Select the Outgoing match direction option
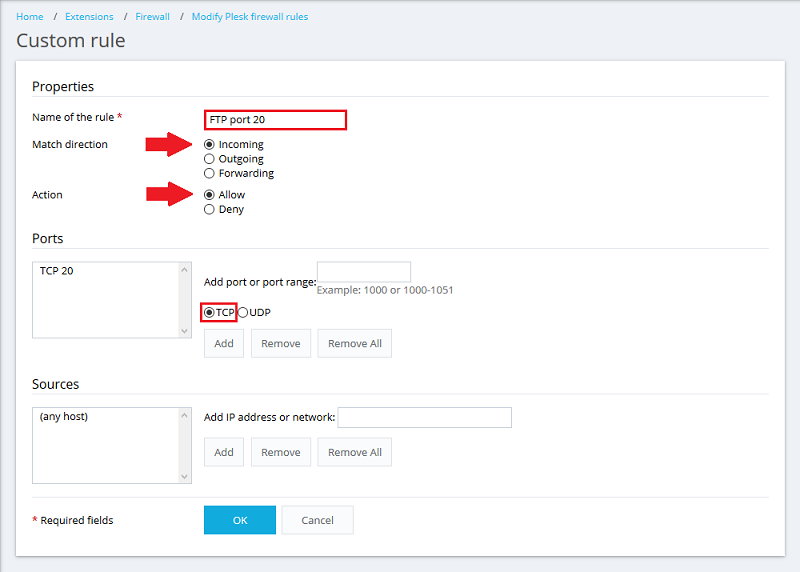The image size is (800, 572). click(x=209, y=158)
